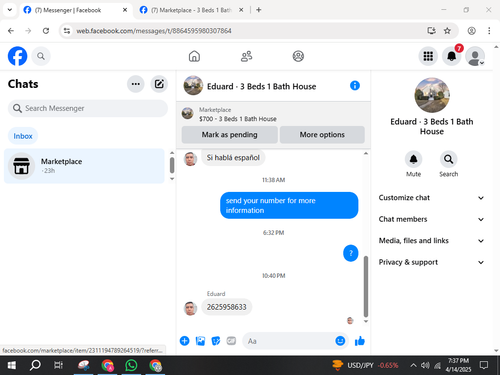Viewport: 500px width, 375px height.
Task: Go to the Home feed icon
Action: [x=194, y=56]
